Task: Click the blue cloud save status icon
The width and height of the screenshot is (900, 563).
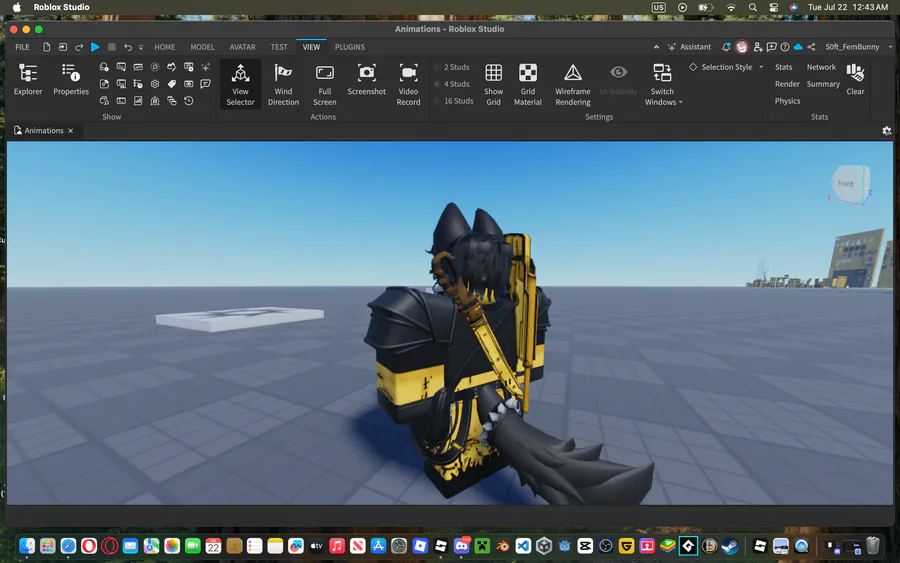Action: (x=798, y=47)
